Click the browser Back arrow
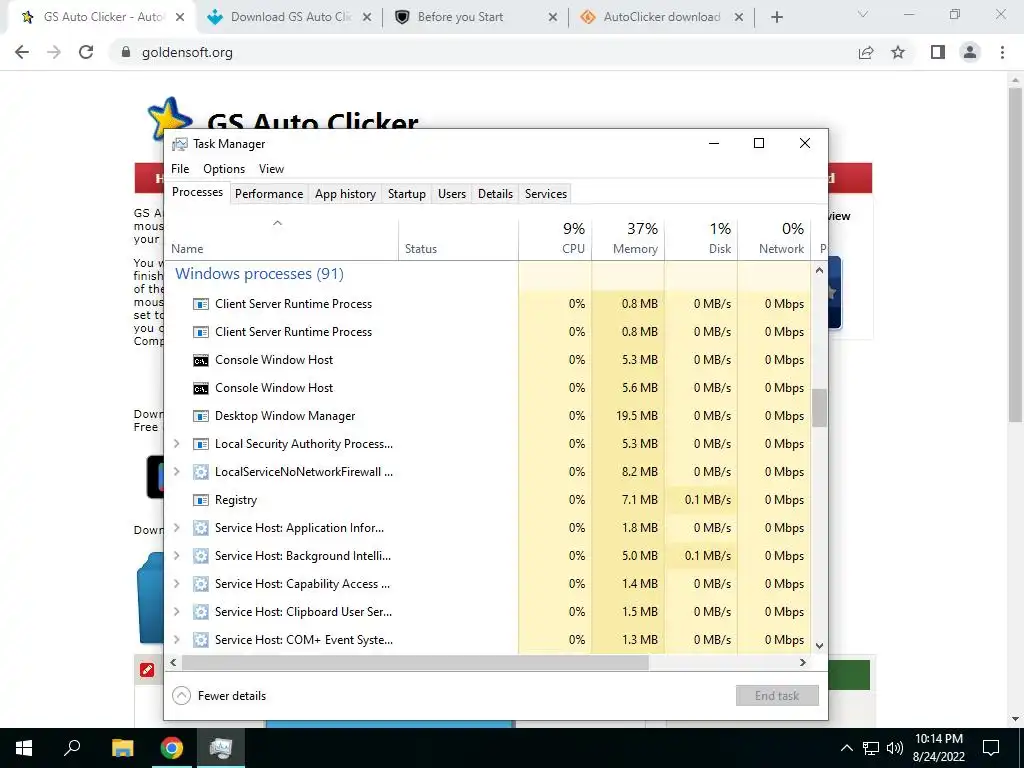Screen dimensions: 1024x768 coord(22,52)
